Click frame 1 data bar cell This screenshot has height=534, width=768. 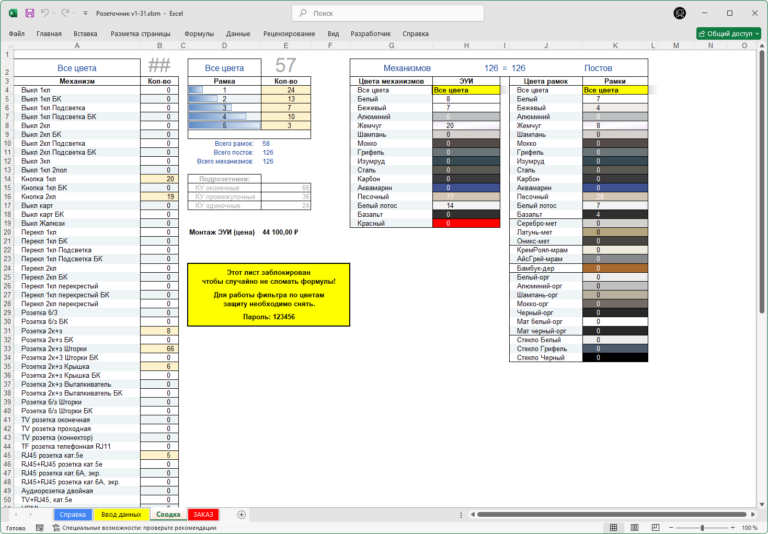coord(224,90)
